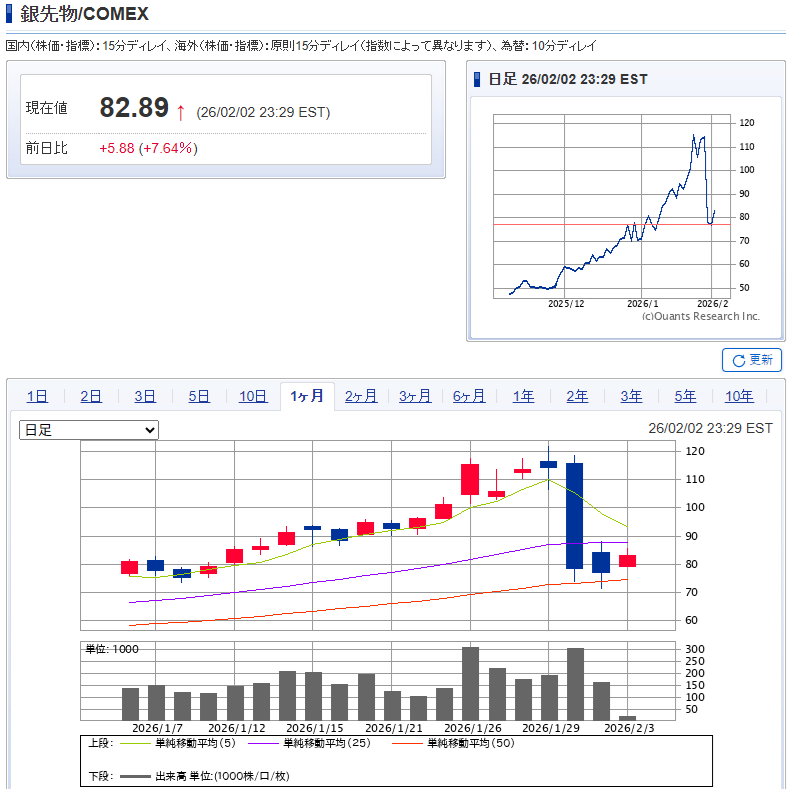789x789 pixels.
Task: Switch to the 1日 period tab
Action: pos(37,396)
